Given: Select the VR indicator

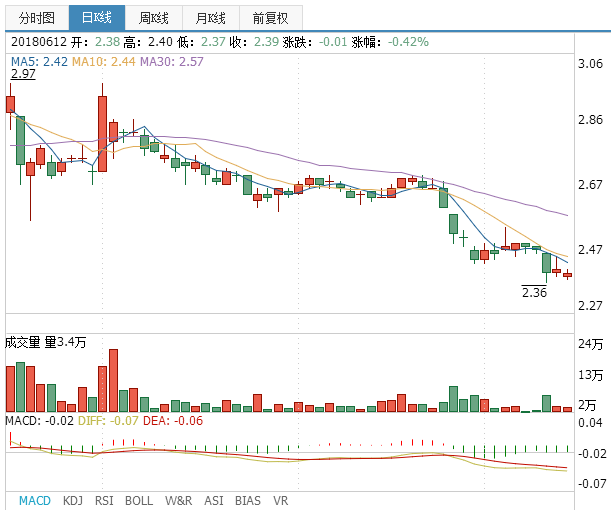Looking at the screenshot, I should point(281,500).
